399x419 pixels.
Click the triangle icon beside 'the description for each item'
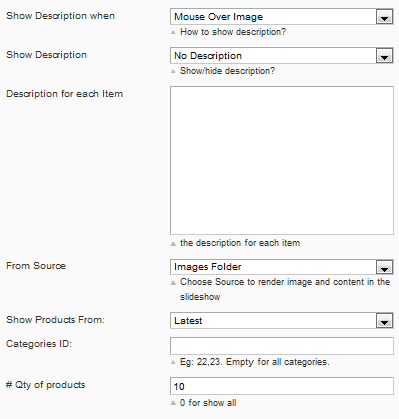pyautogui.click(x=173, y=244)
